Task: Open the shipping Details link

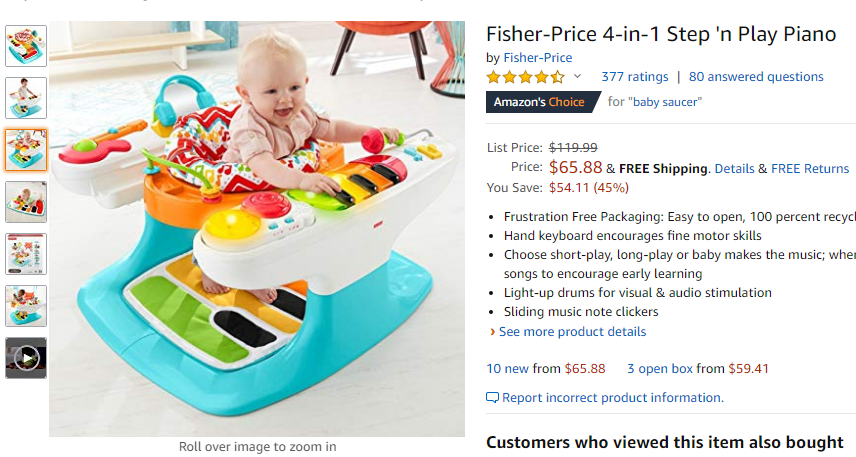Action: pos(734,169)
